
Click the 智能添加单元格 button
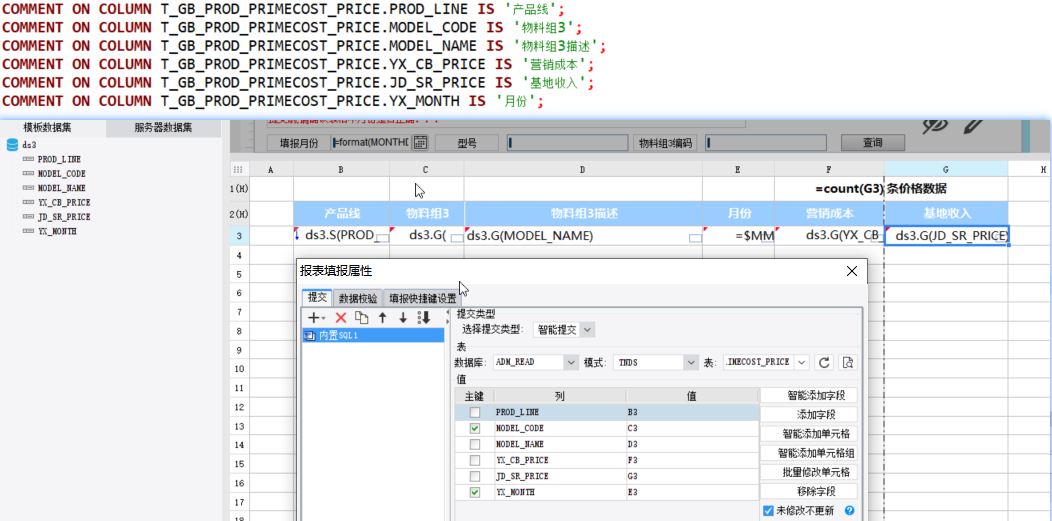tap(808, 433)
